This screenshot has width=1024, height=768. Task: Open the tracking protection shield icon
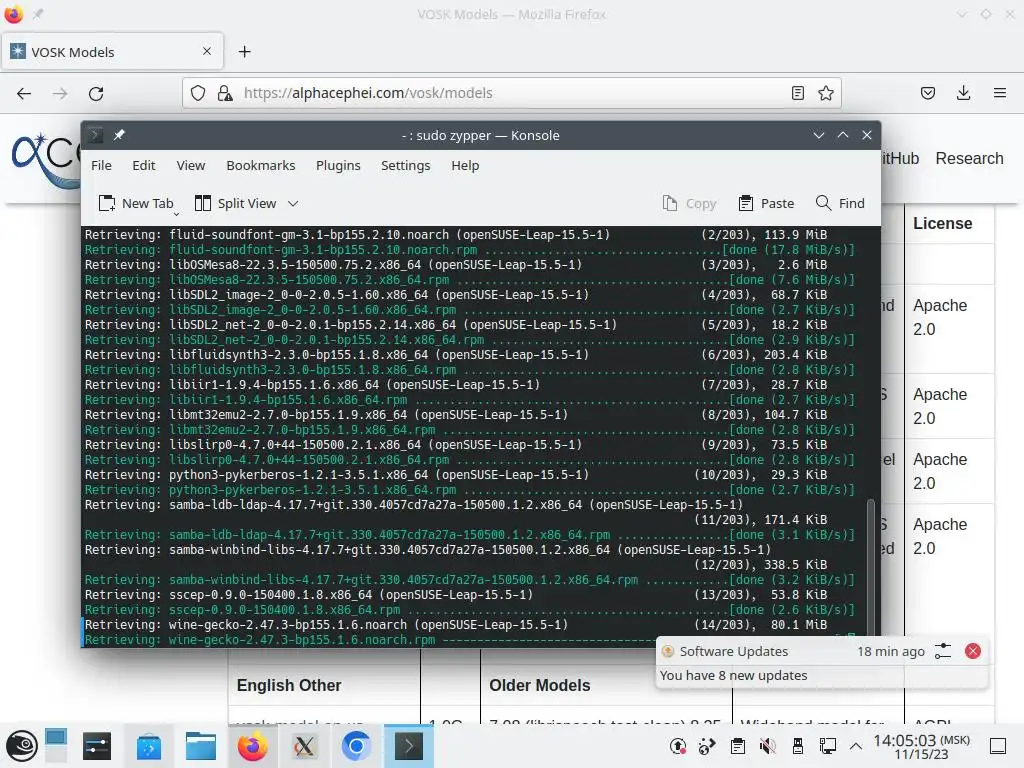pos(198,93)
